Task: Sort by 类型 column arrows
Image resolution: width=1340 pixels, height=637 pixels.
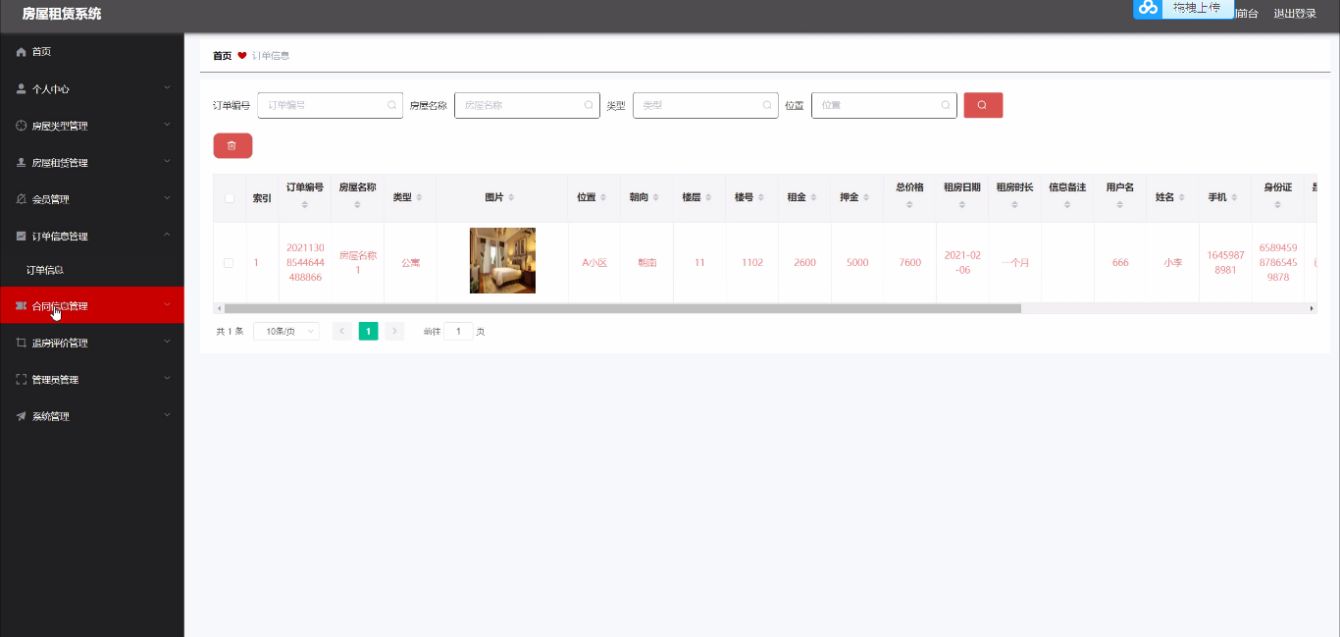Action: coord(419,198)
